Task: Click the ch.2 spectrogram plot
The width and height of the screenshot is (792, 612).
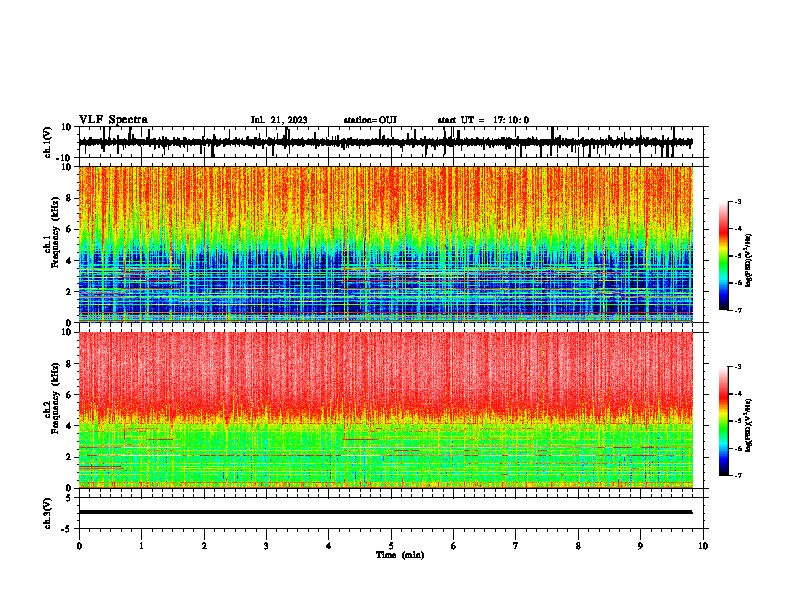Action: click(385, 410)
